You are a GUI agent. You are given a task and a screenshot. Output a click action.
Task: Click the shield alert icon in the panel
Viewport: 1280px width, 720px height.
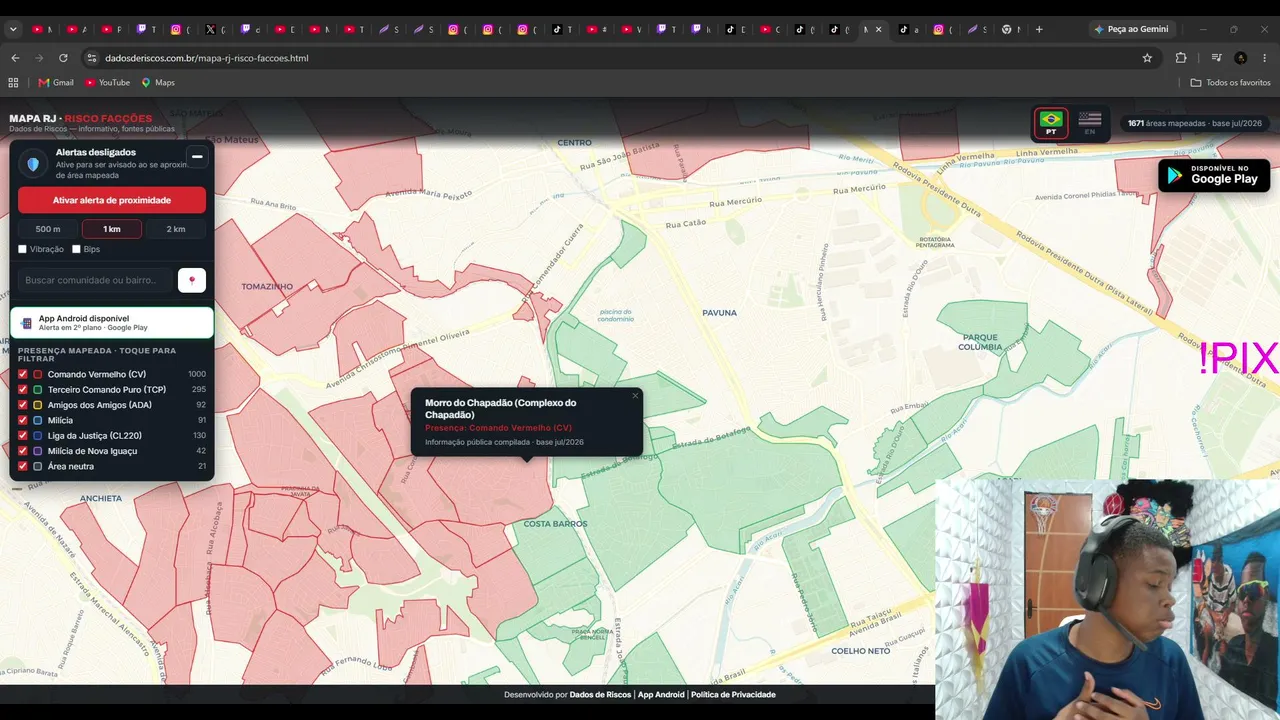33,163
